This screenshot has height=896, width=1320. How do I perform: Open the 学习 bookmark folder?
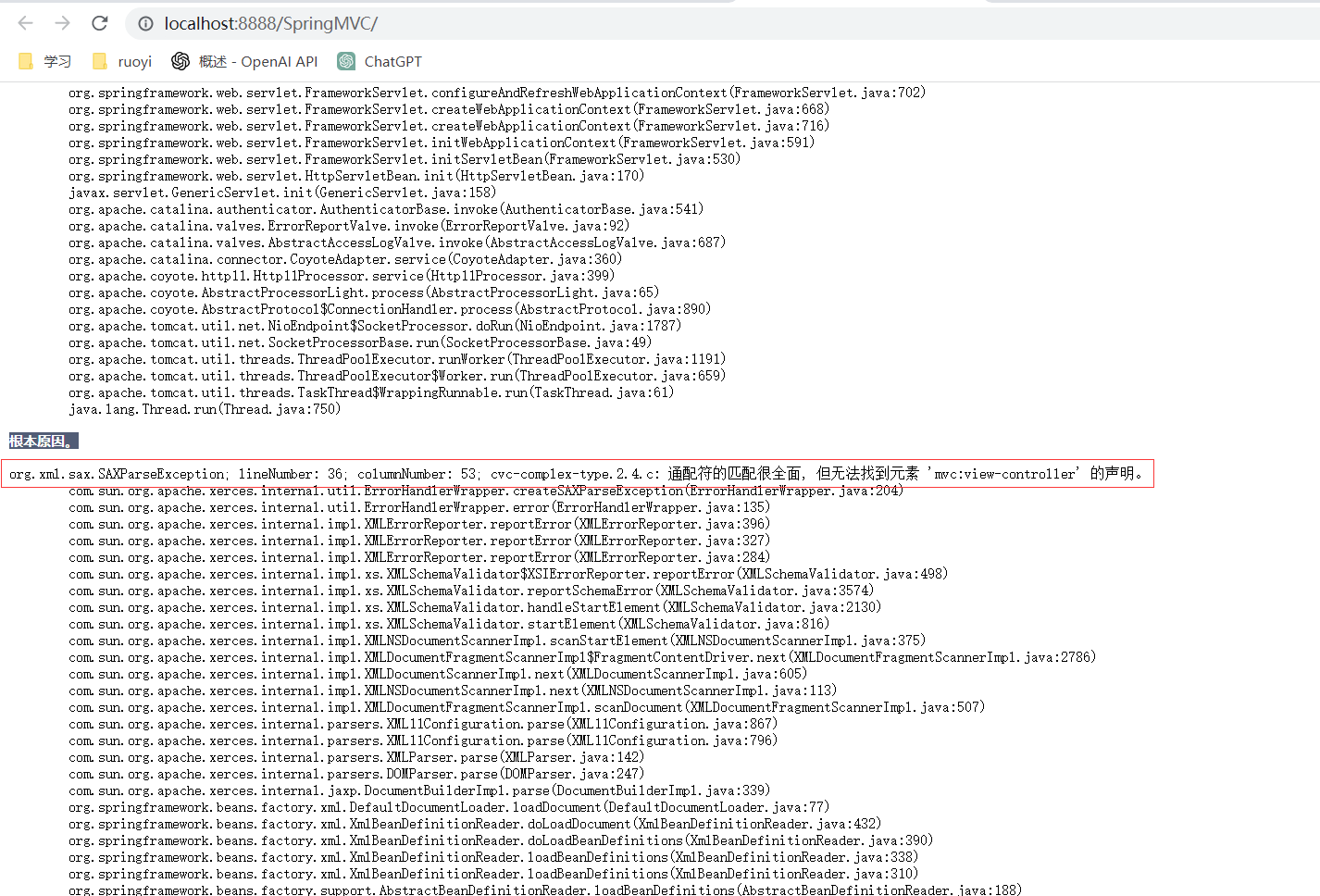coord(44,61)
